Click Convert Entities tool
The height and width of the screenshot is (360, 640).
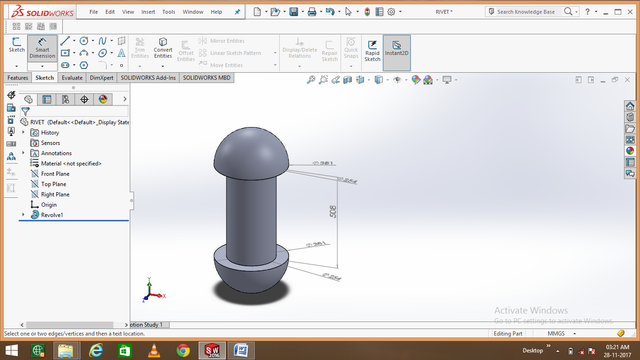click(x=163, y=48)
